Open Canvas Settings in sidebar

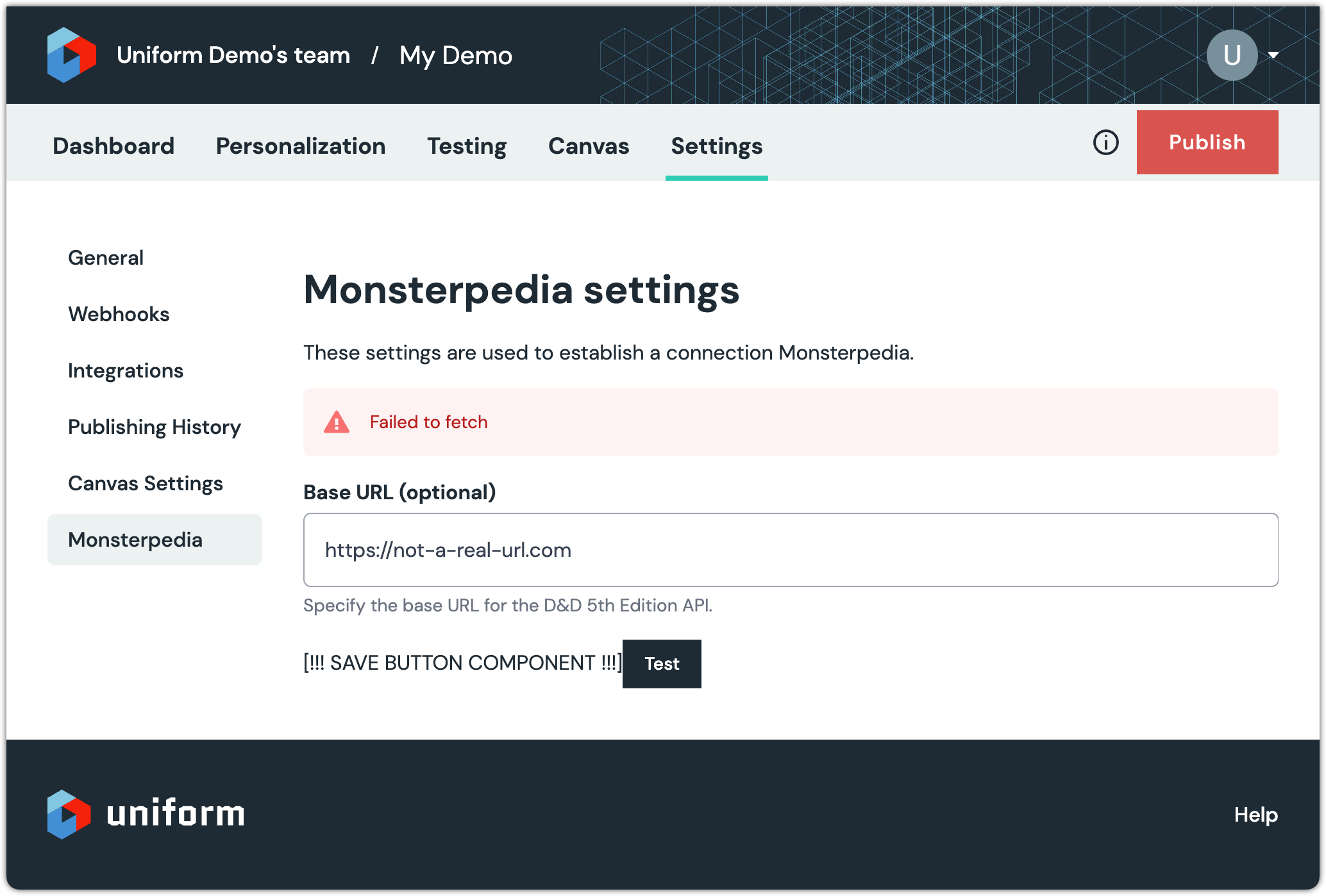point(146,483)
